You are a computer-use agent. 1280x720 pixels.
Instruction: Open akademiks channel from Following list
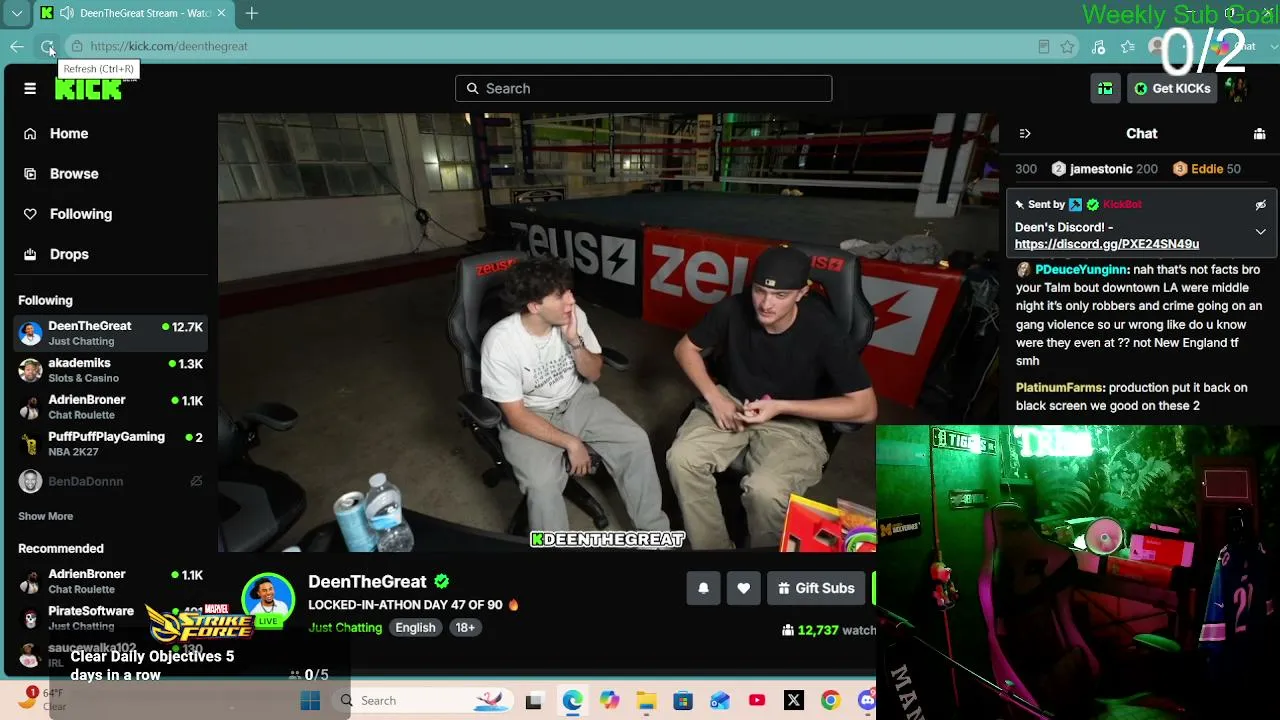[x=110, y=370]
